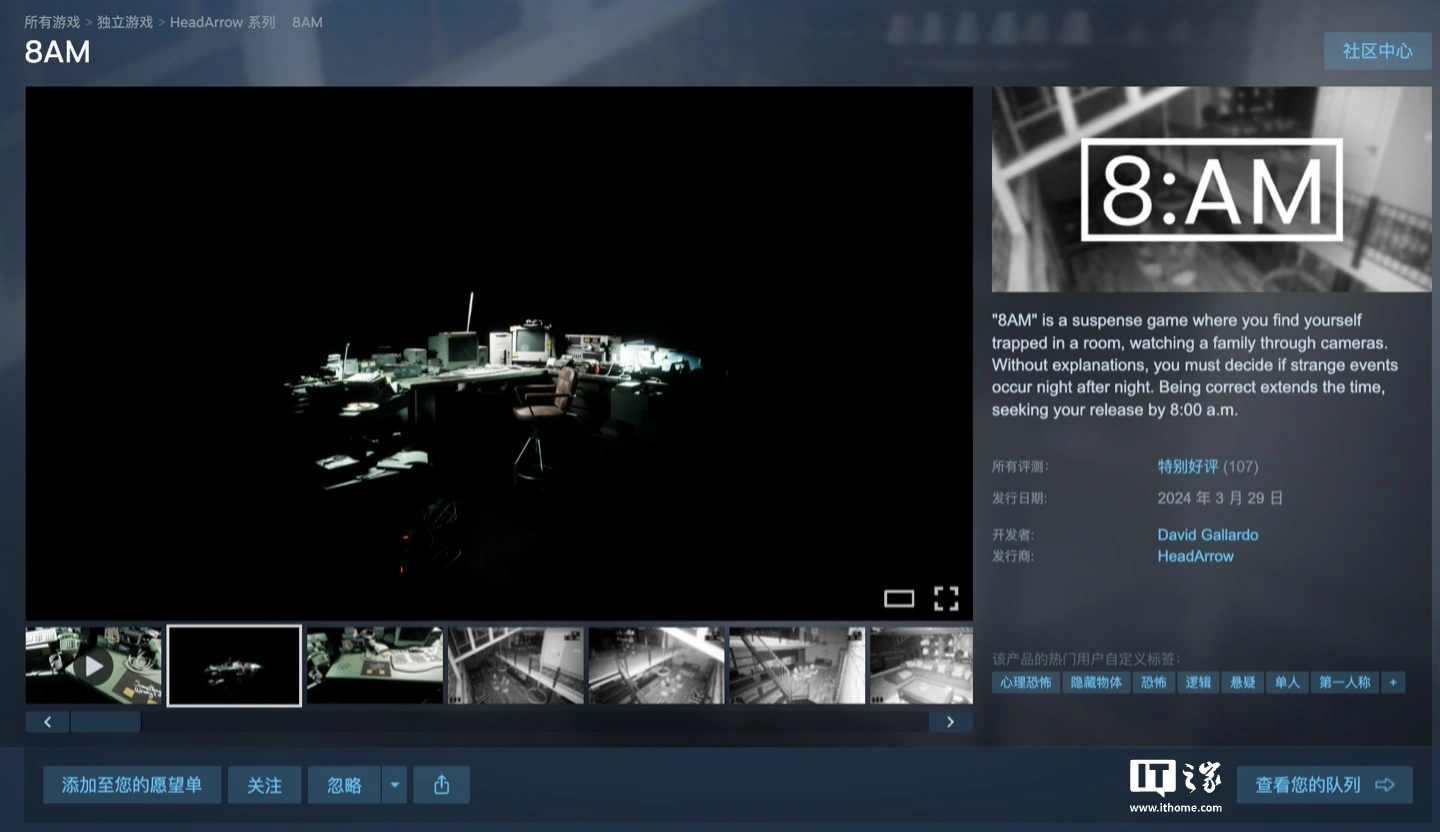Click the left arrow of thumbnail strip
1440x832 pixels.
(47, 721)
